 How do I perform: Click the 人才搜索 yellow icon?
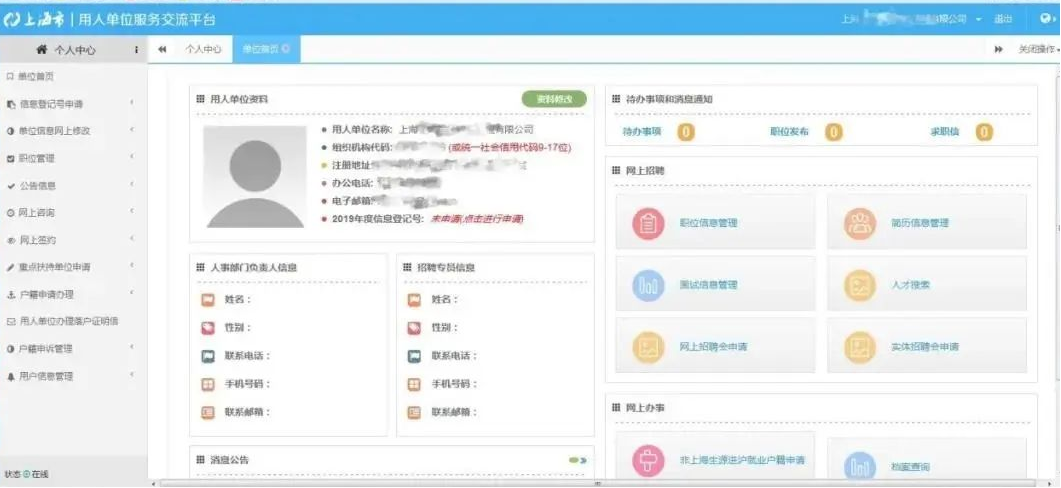coord(860,286)
